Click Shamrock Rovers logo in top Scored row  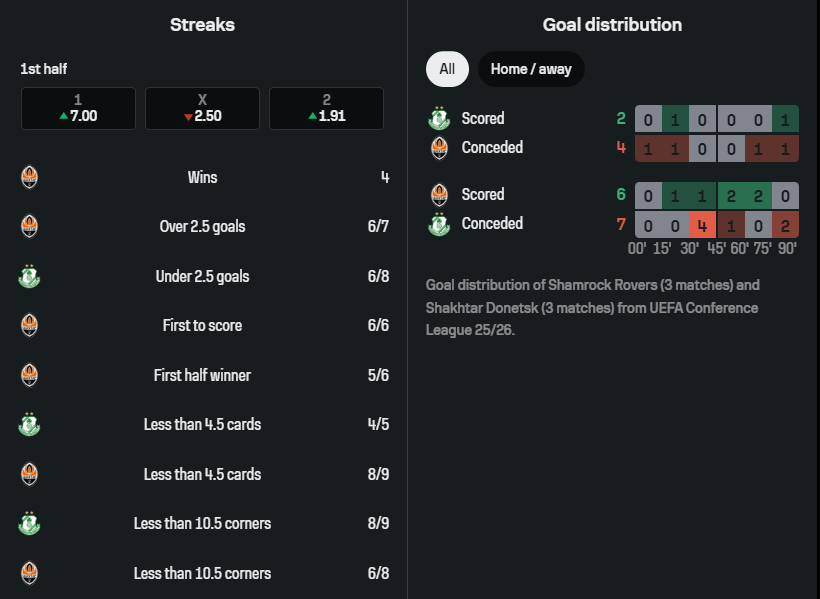pos(439,119)
